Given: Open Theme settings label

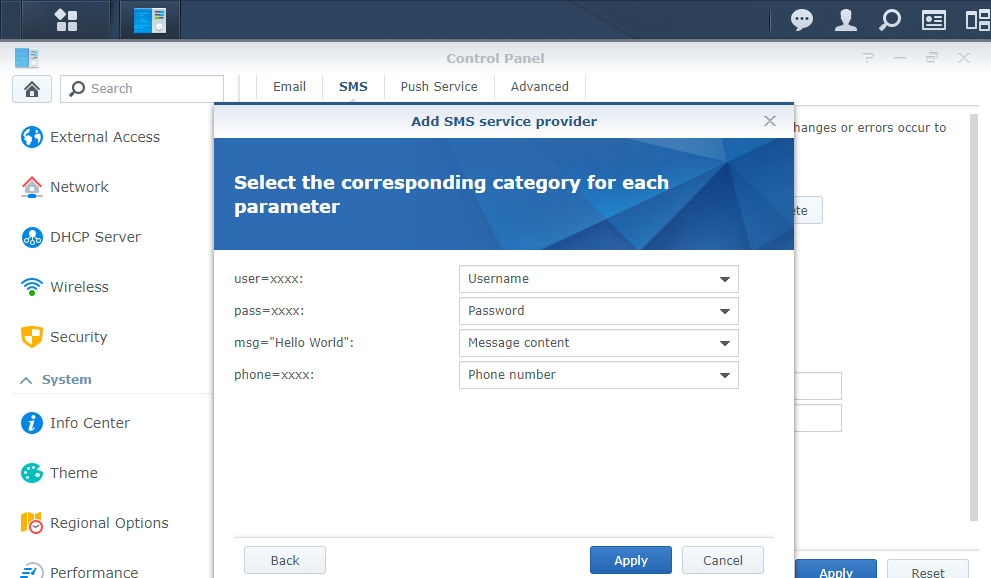Looking at the screenshot, I should coord(74,473).
